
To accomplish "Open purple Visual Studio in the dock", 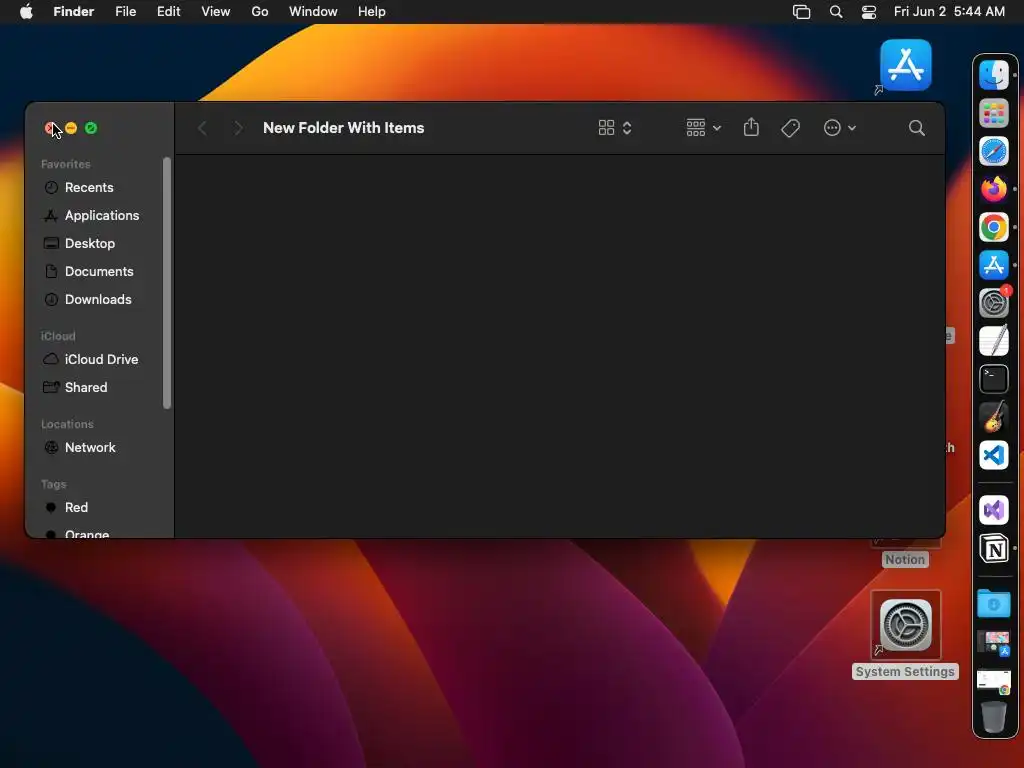I will [993, 510].
